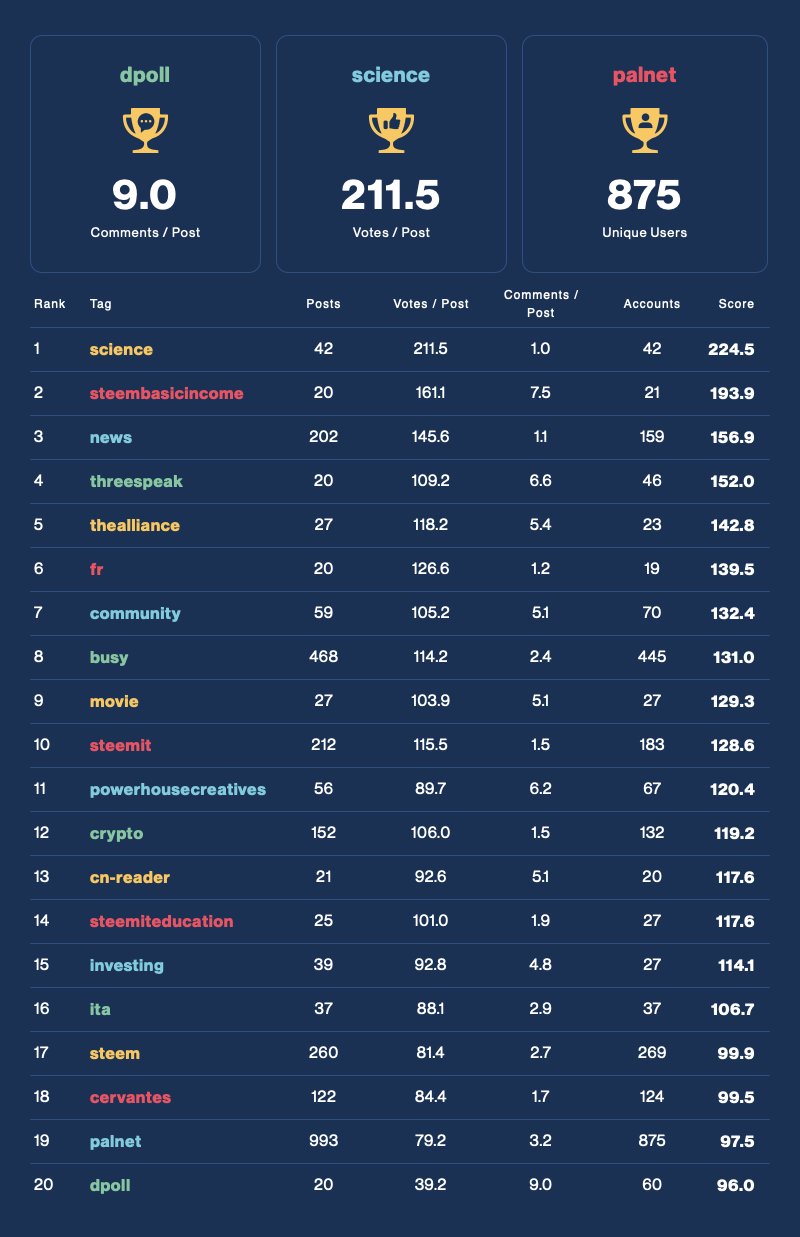Open the cervantes tag

[130, 1097]
